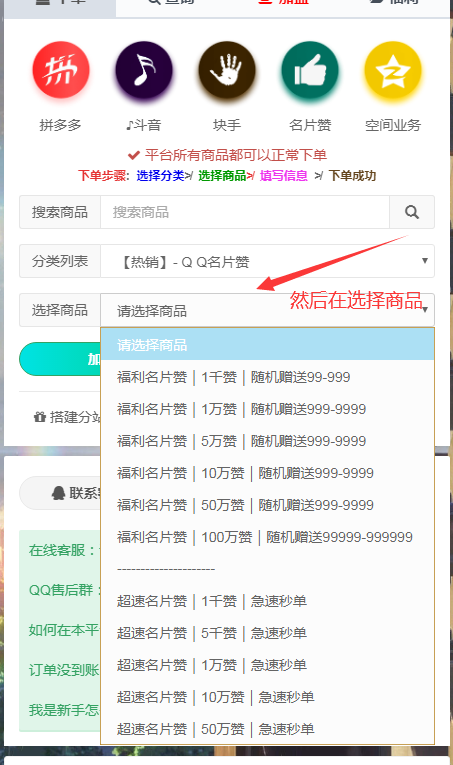The width and height of the screenshot is (453, 765).
Task: Click into the 搜索商品 input field
Action: pyautogui.click(x=245, y=212)
